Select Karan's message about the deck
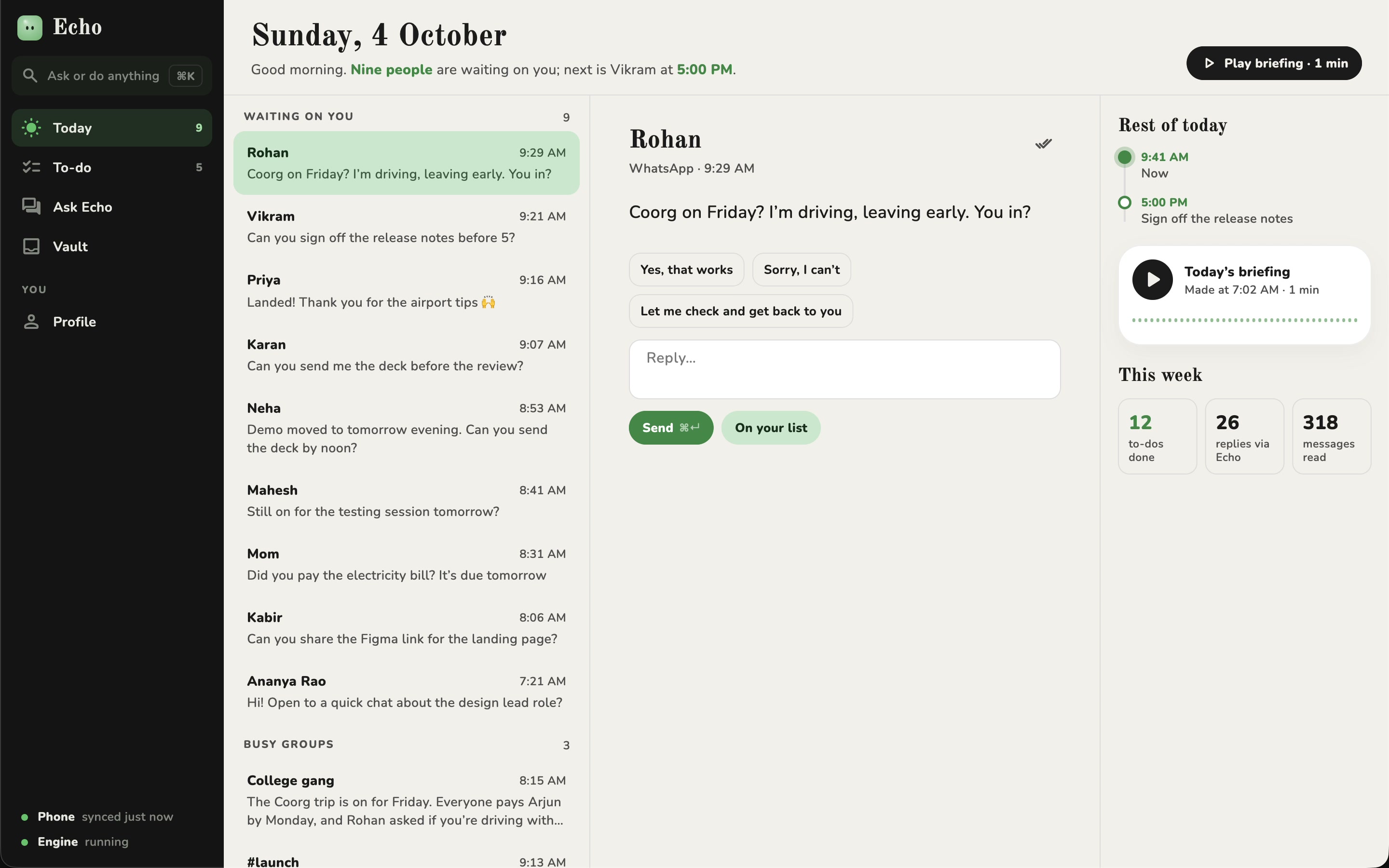The image size is (1389, 868). [x=407, y=355]
